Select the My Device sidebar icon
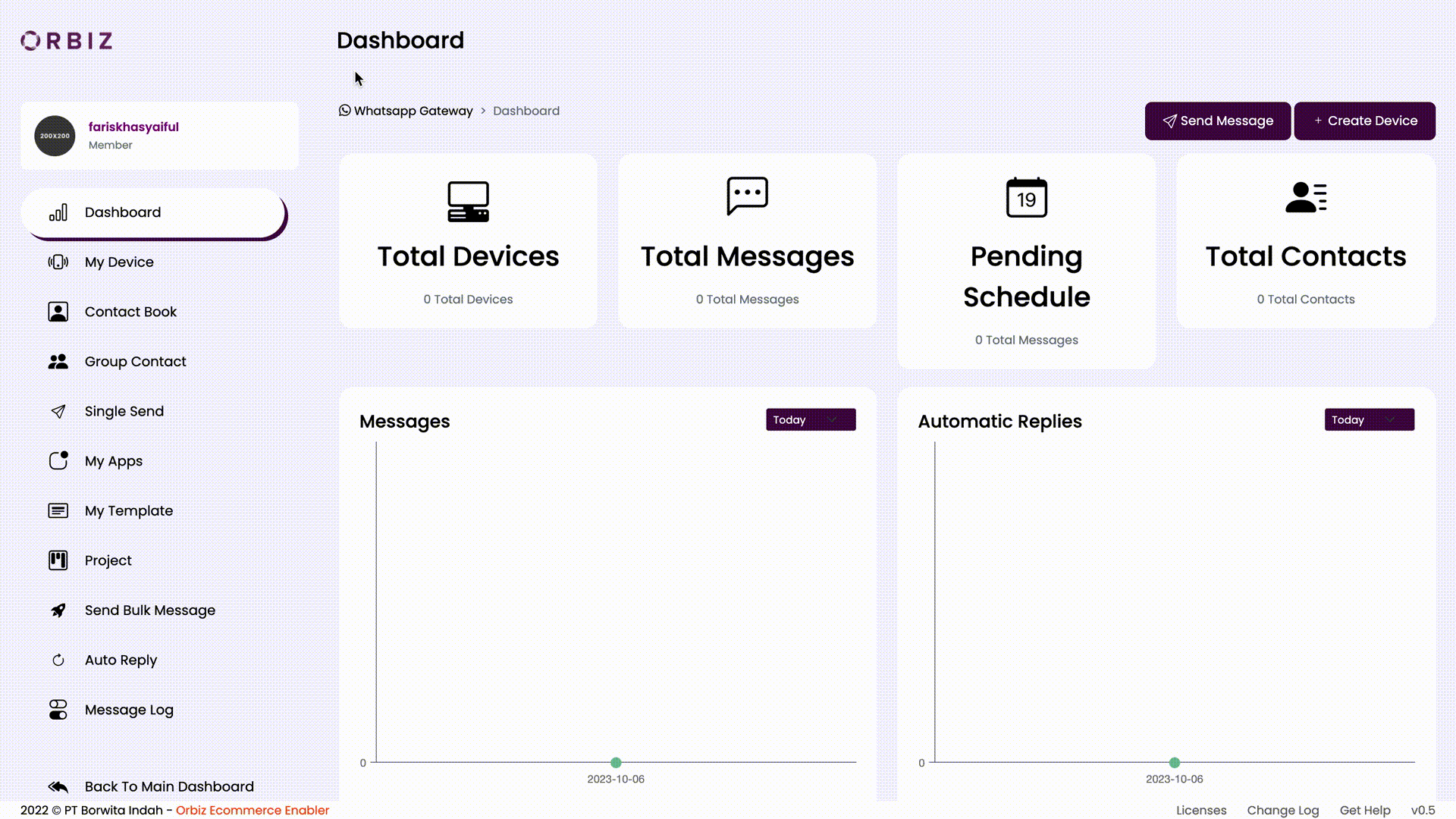 click(x=58, y=262)
